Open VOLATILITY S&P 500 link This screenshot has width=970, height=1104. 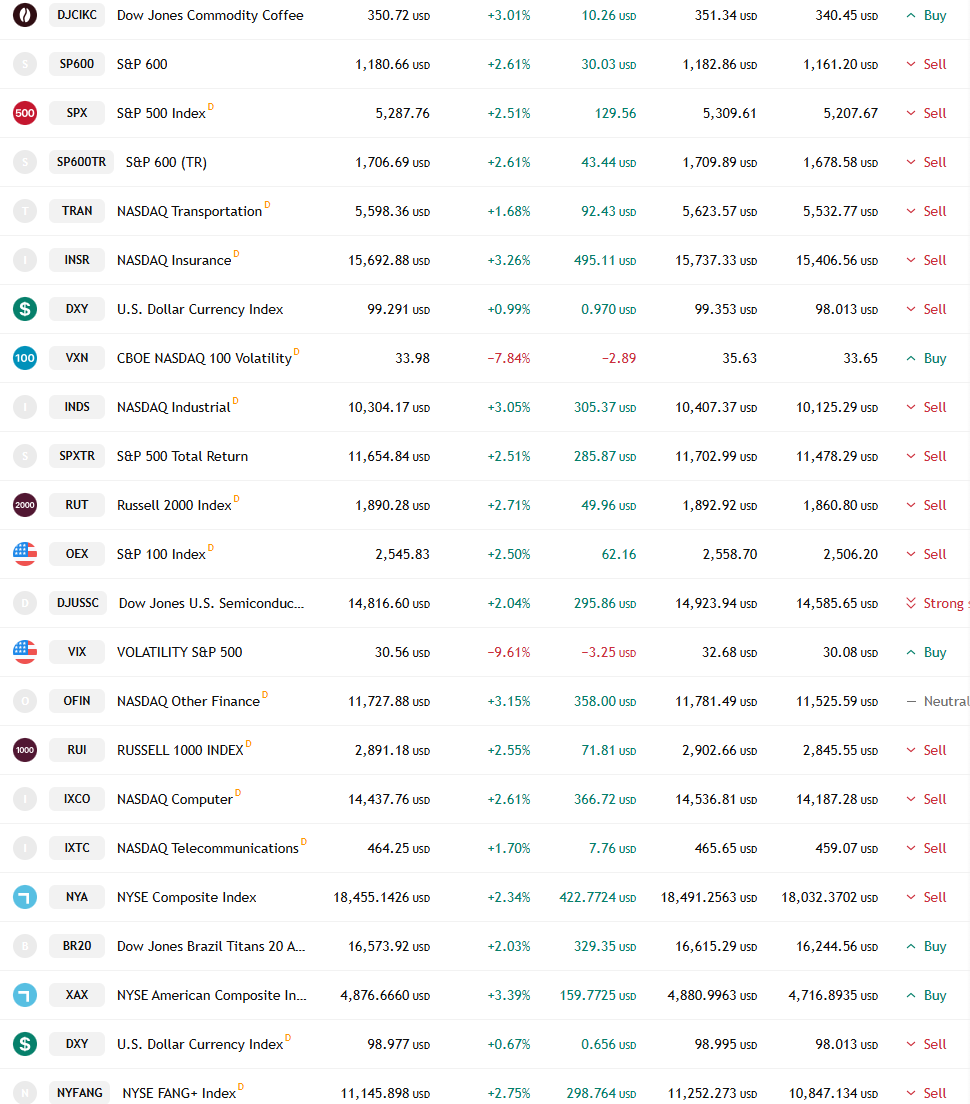click(x=179, y=652)
